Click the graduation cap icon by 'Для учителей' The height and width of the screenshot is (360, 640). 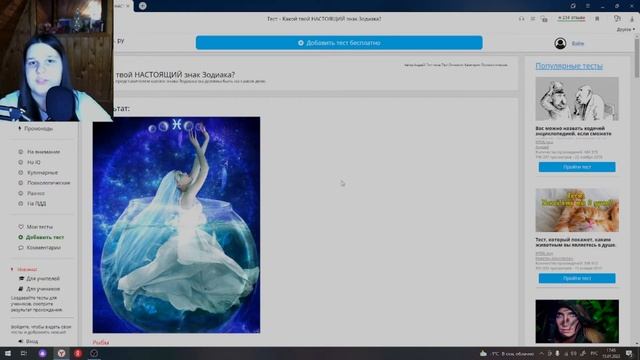point(21,279)
